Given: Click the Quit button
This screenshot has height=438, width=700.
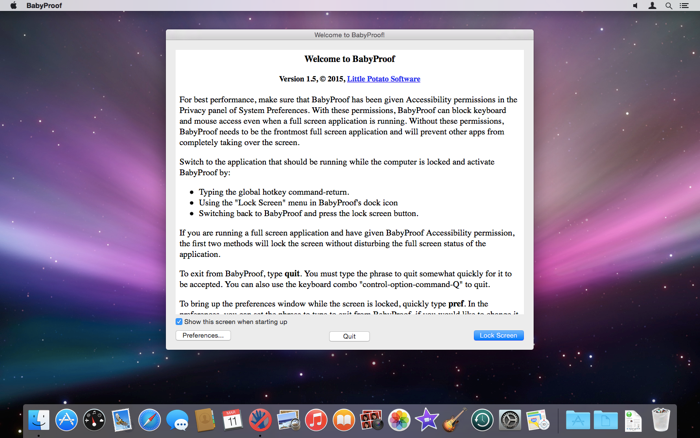Looking at the screenshot, I should (x=349, y=336).
